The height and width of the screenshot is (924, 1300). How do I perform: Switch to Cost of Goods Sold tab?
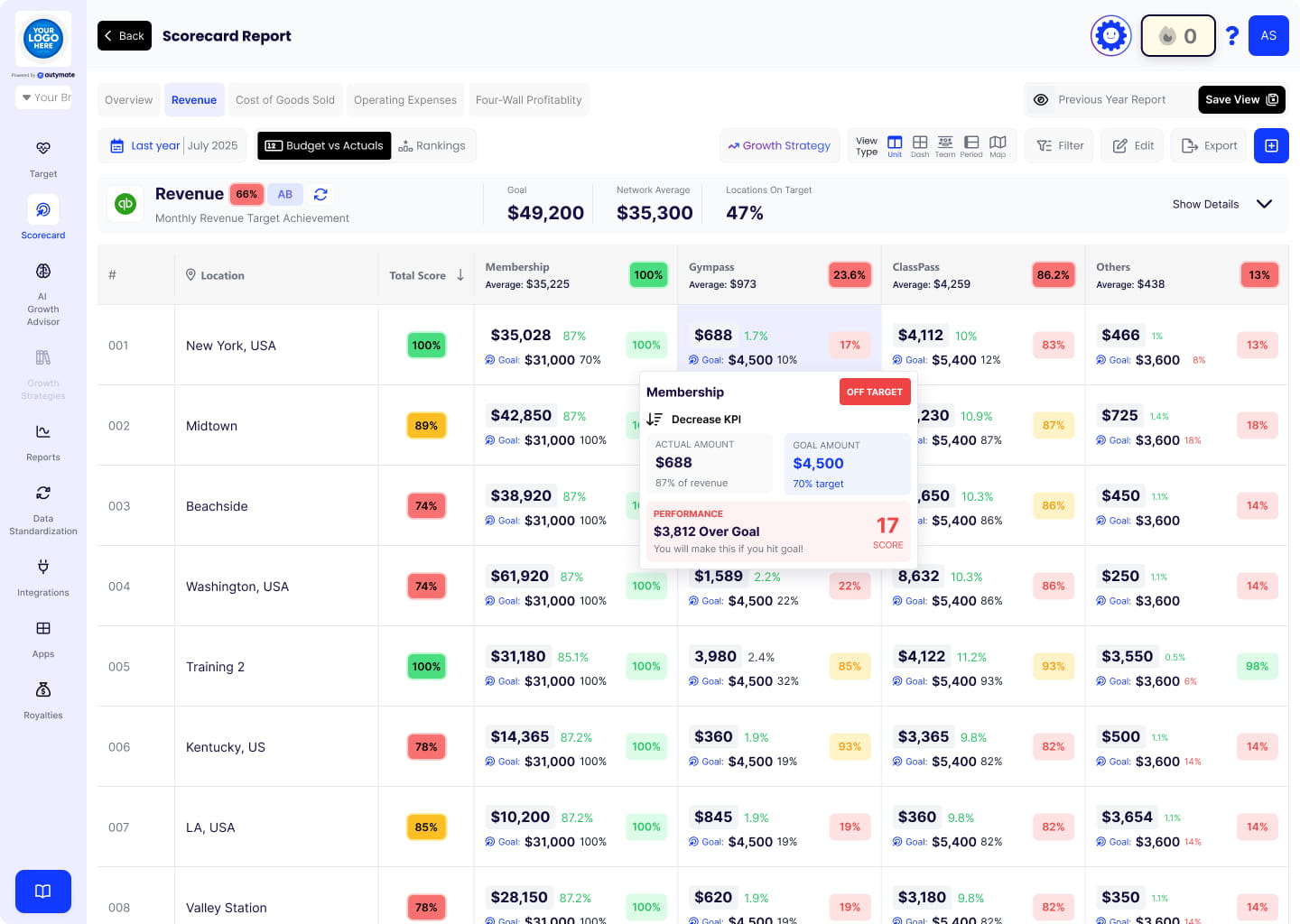pyautogui.click(x=285, y=100)
